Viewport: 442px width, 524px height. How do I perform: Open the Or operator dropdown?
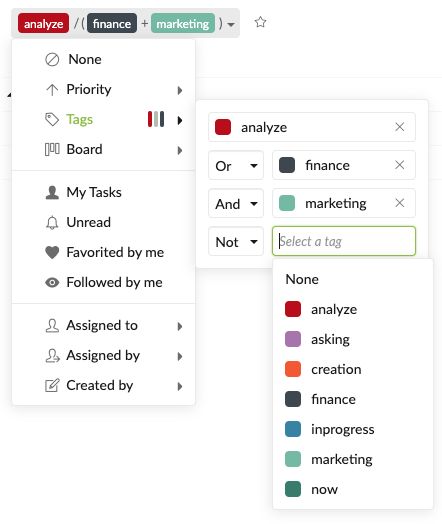click(x=236, y=165)
